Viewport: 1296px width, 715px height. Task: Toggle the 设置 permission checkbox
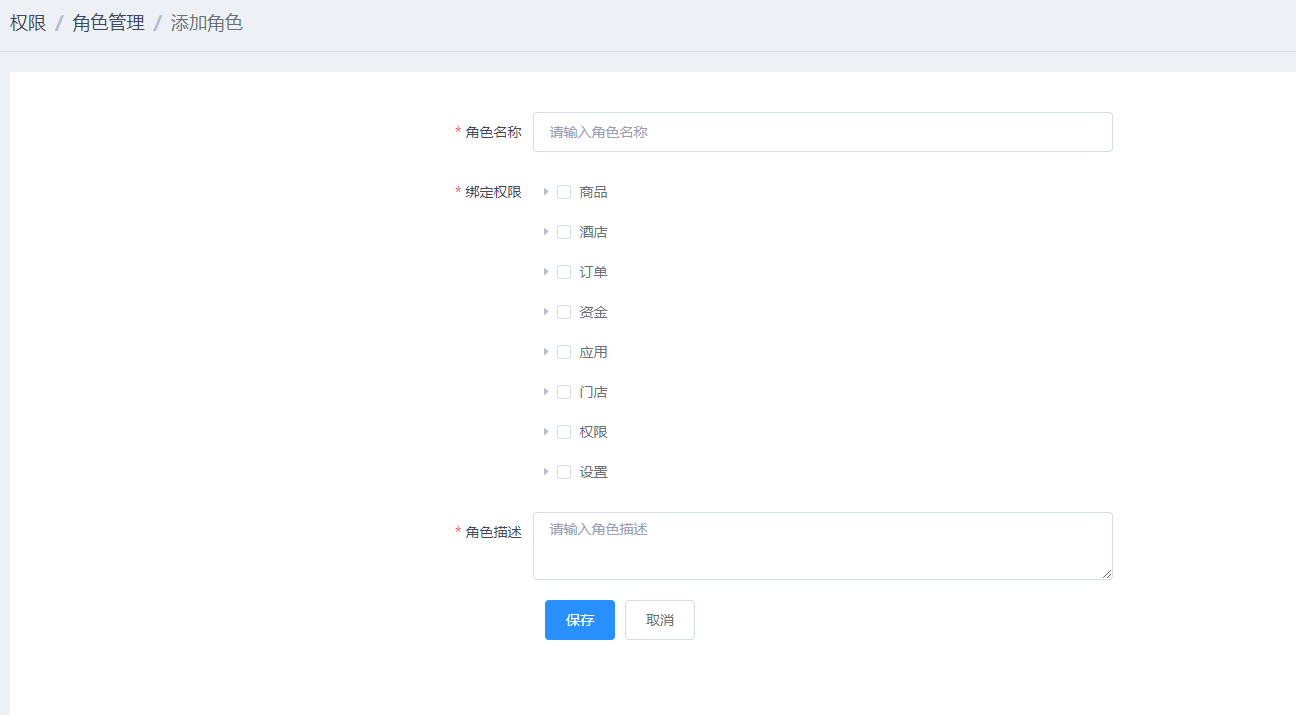tap(564, 472)
